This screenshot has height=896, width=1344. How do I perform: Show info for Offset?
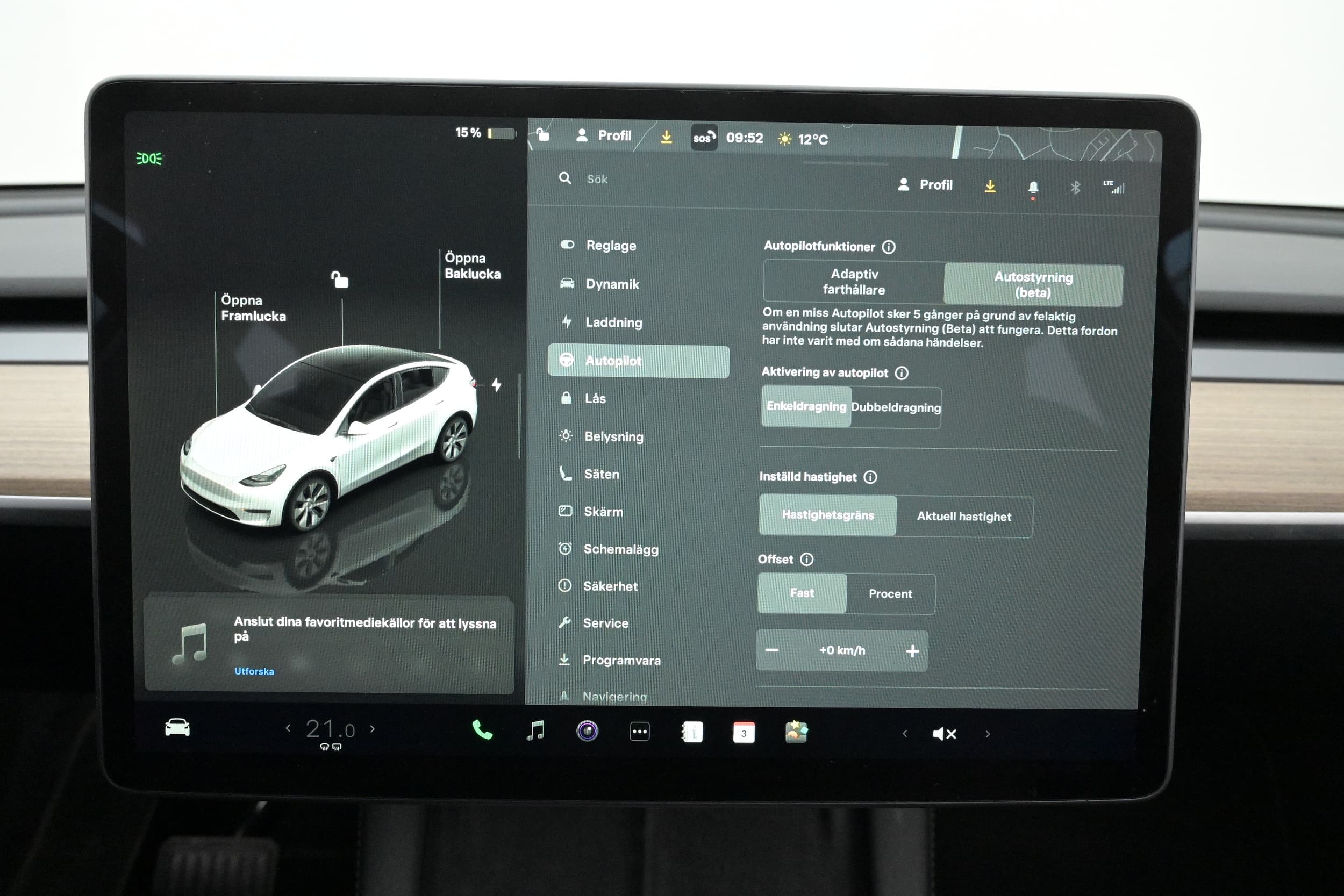click(x=806, y=560)
